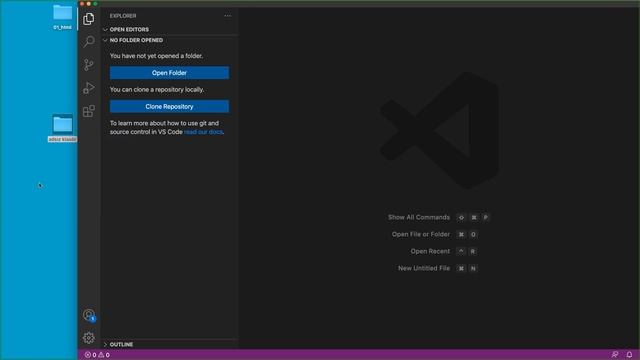Click the red close window button
The width and height of the screenshot is (640, 360).
(82, 4)
